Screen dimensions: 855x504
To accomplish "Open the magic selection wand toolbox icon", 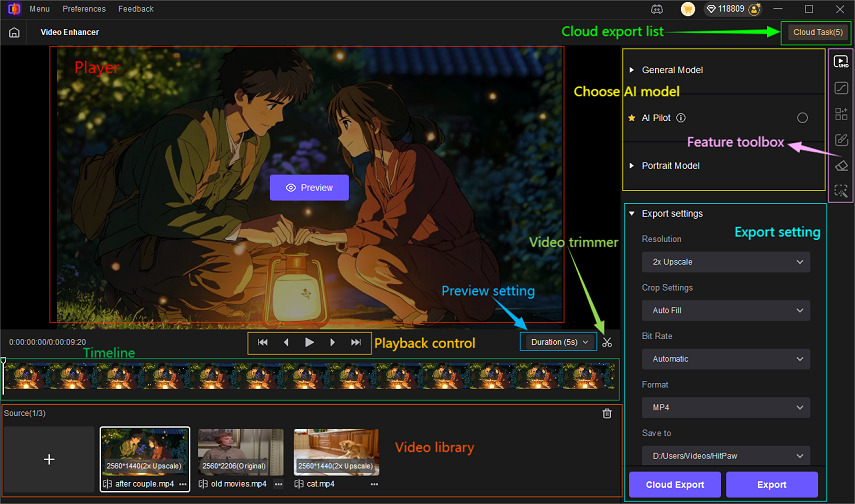I will [x=841, y=190].
